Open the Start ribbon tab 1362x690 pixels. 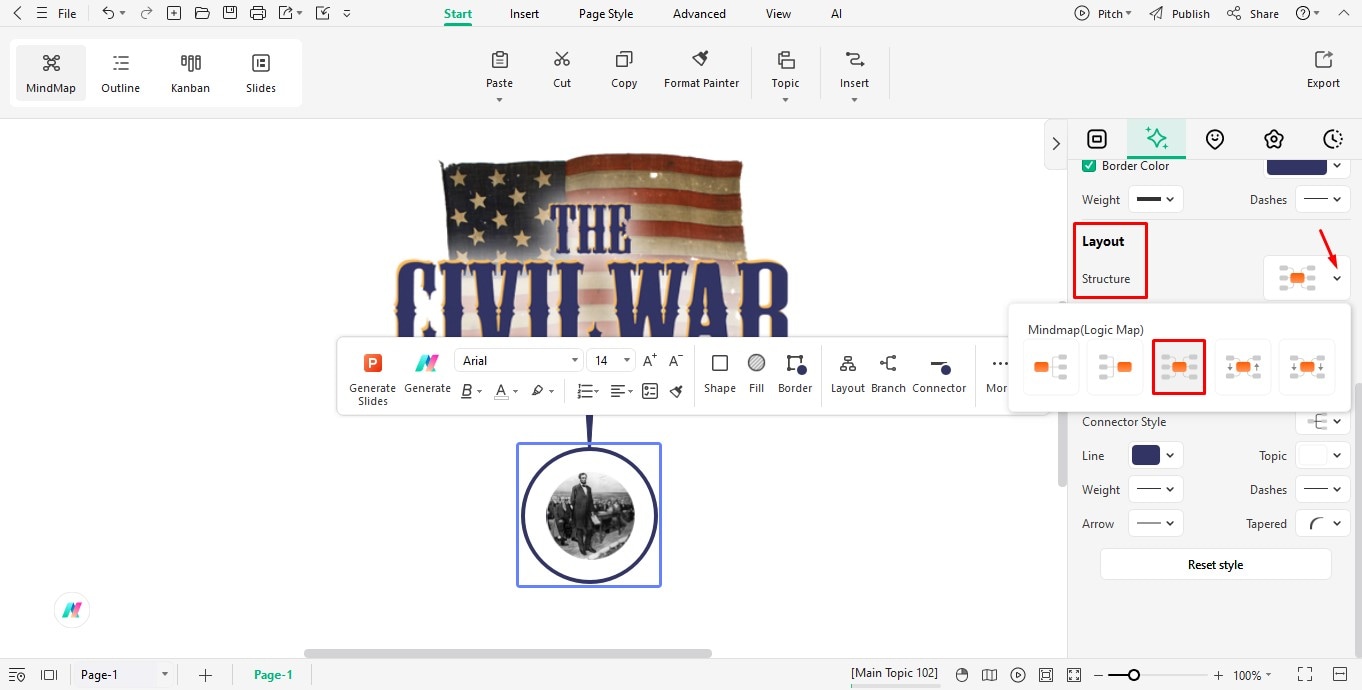tap(458, 14)
